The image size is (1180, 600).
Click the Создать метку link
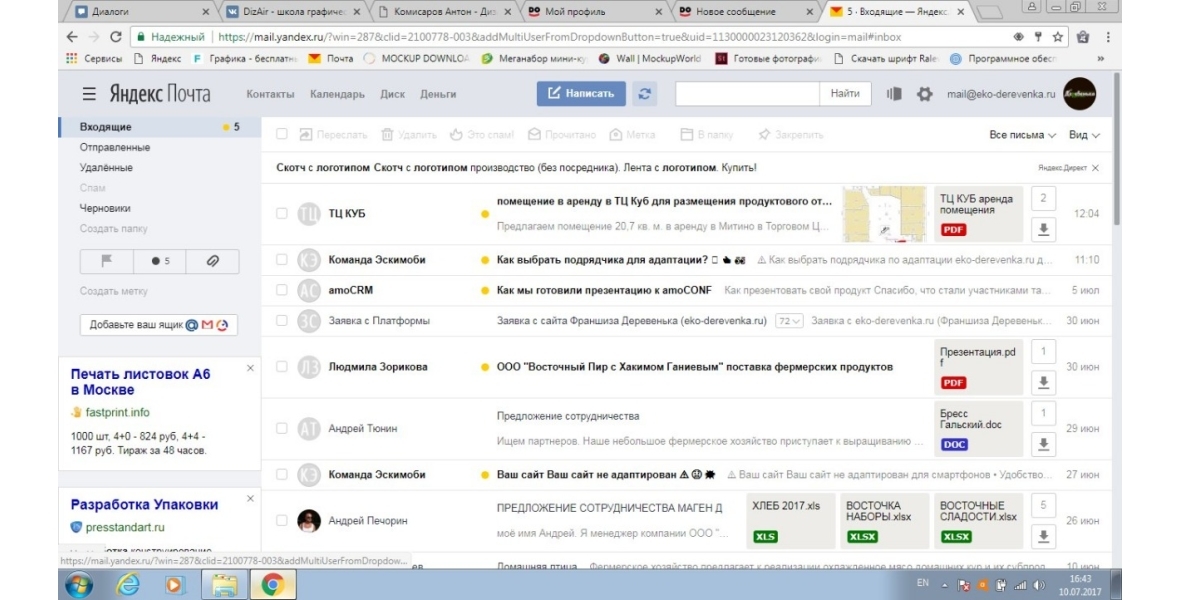(114, 291)
